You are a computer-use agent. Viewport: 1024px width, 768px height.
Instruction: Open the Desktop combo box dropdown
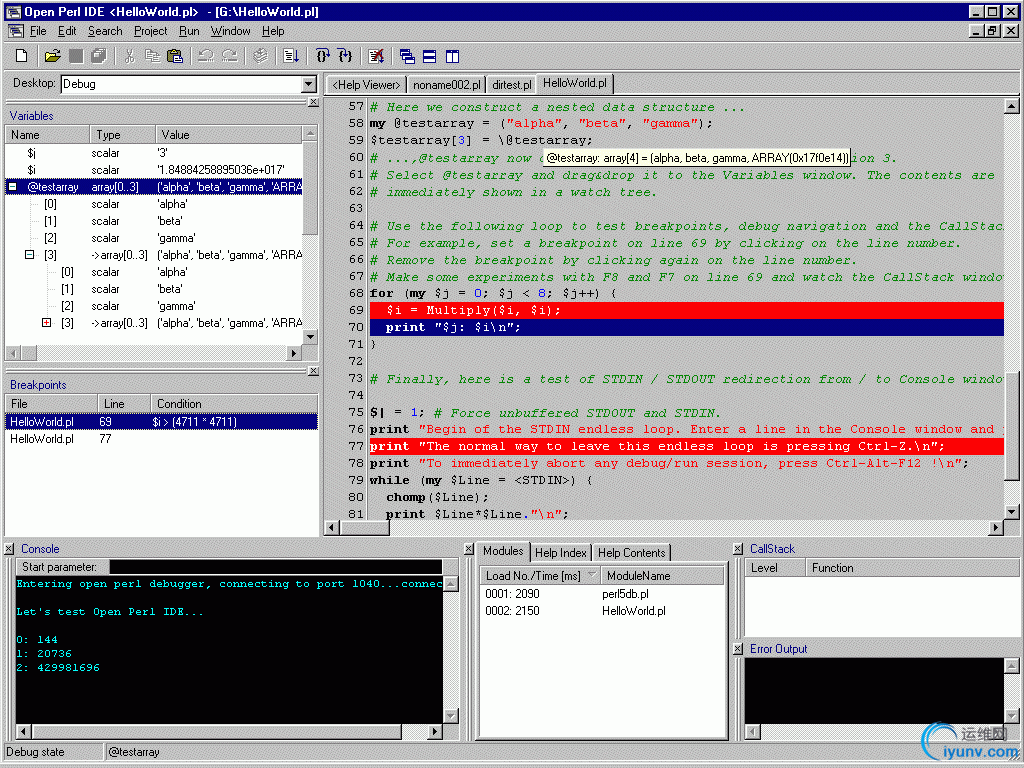(309, 84)
